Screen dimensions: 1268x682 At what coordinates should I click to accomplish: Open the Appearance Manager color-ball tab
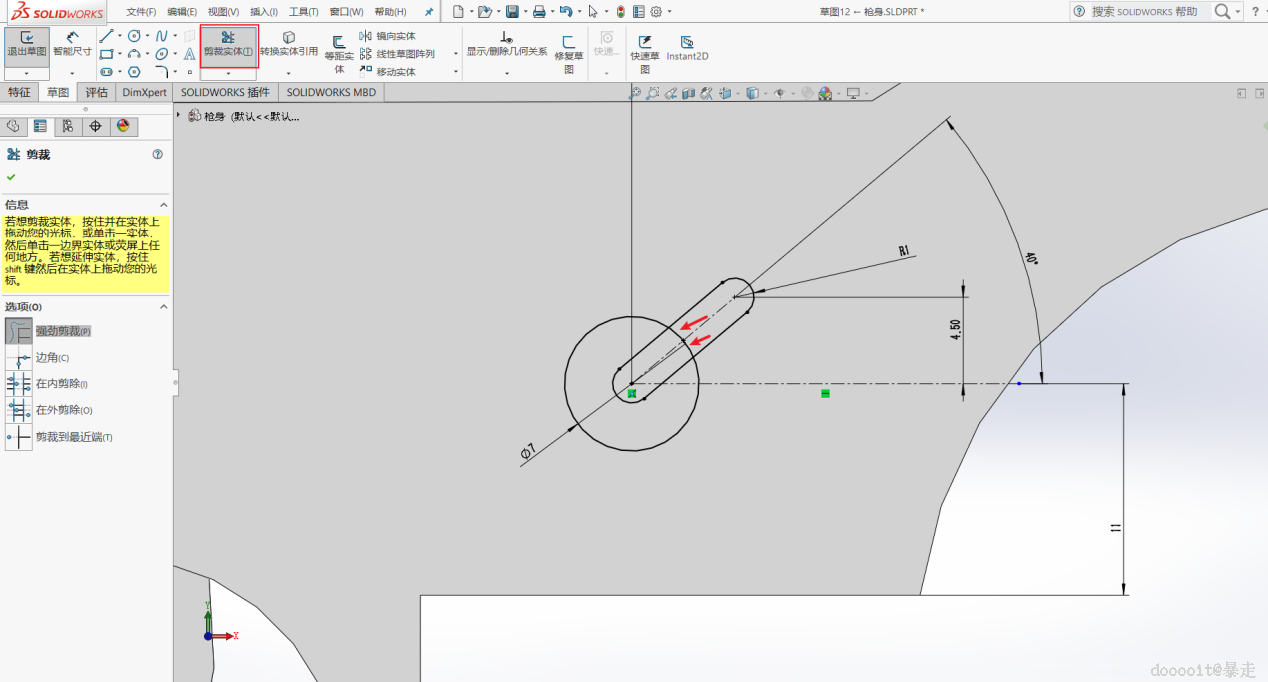point(123,126)
